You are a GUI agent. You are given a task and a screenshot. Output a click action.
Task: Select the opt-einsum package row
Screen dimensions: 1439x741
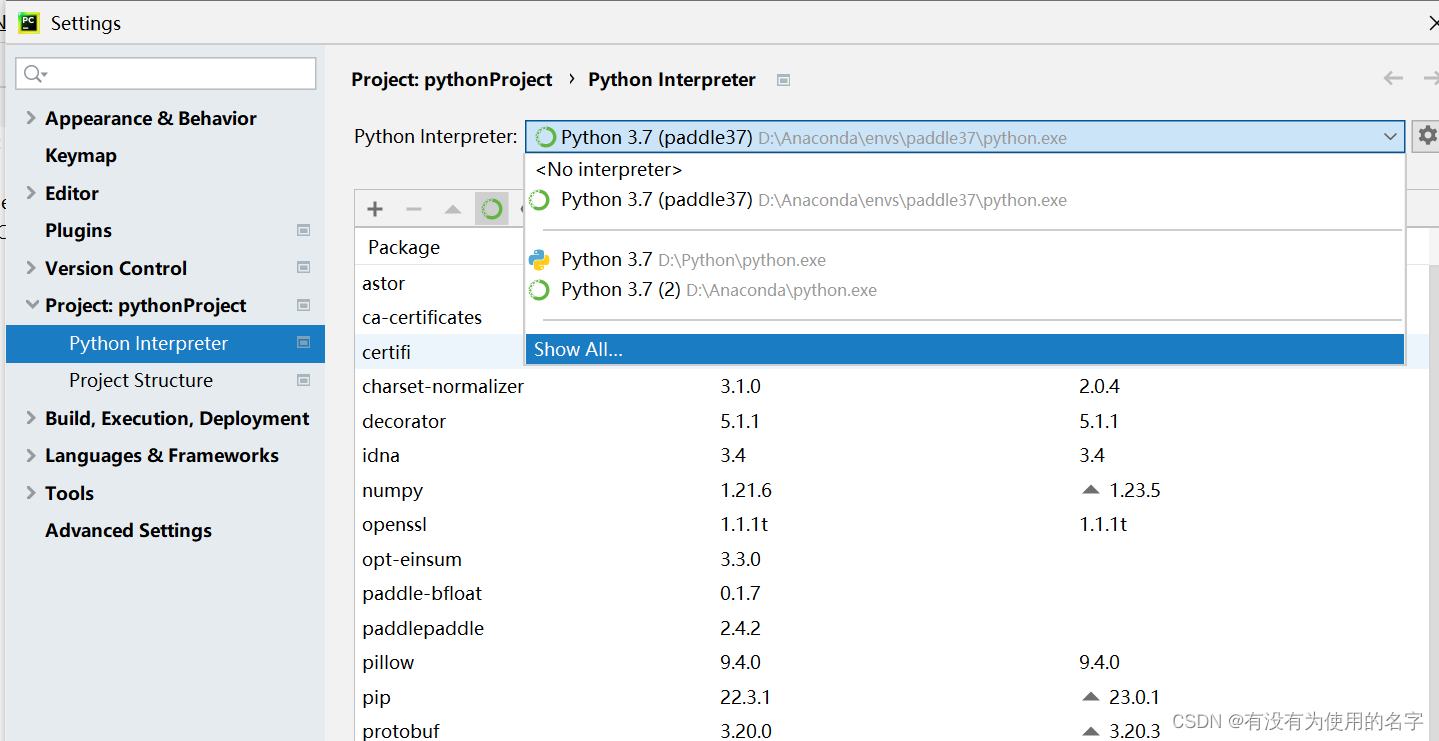(892, 559)
